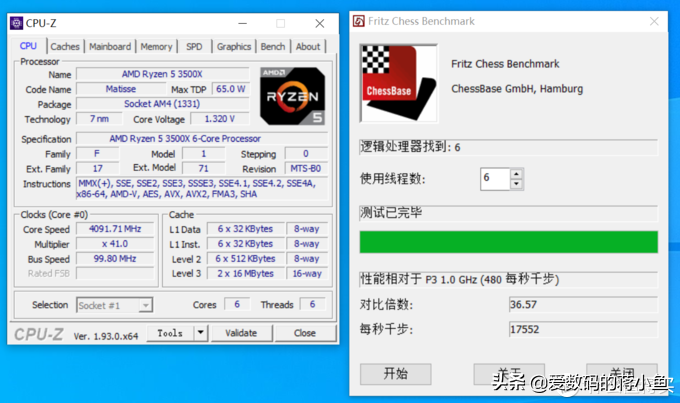Click the 对比倍数 result 36.57
This screenshot has width=680, height=403.
(x=583, y=305)
